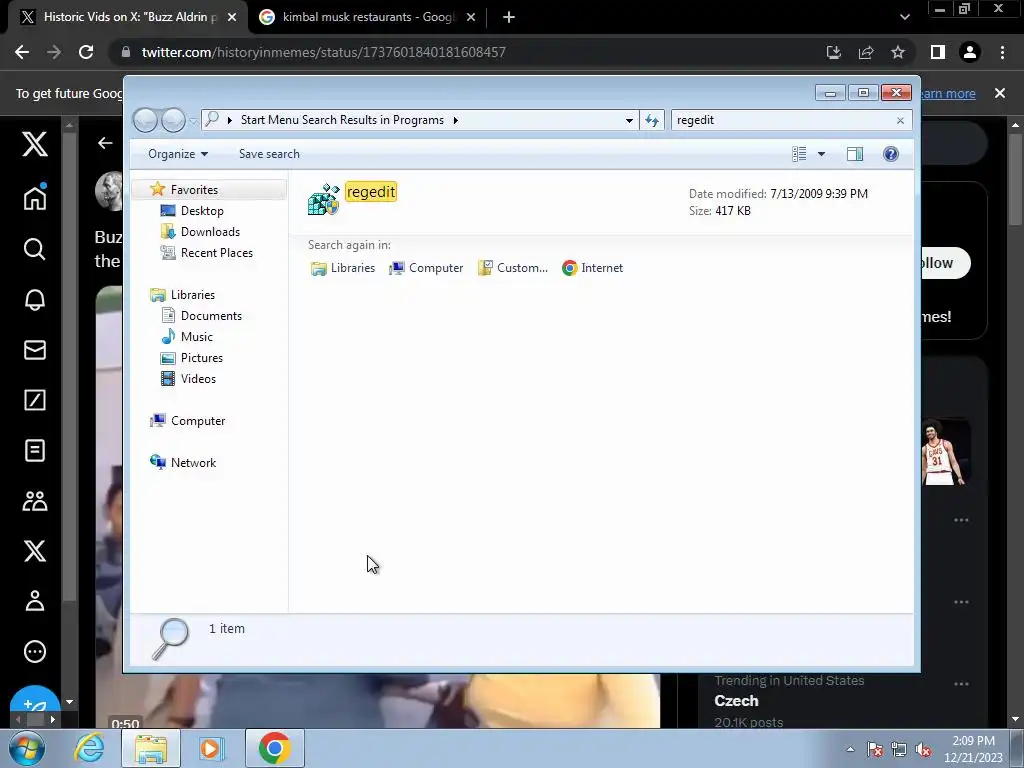Open Explorer Help icon
This screenshot has width=1024, height=768.
point(891,154)
